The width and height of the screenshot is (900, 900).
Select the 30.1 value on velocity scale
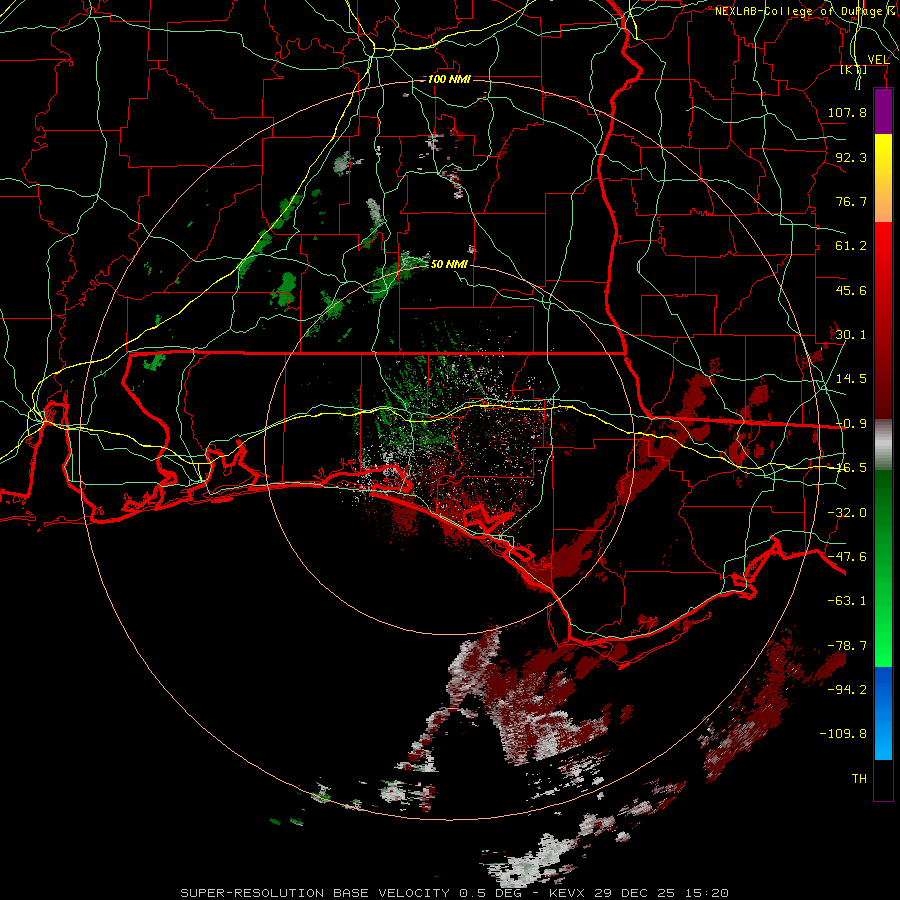pos(851,335)
